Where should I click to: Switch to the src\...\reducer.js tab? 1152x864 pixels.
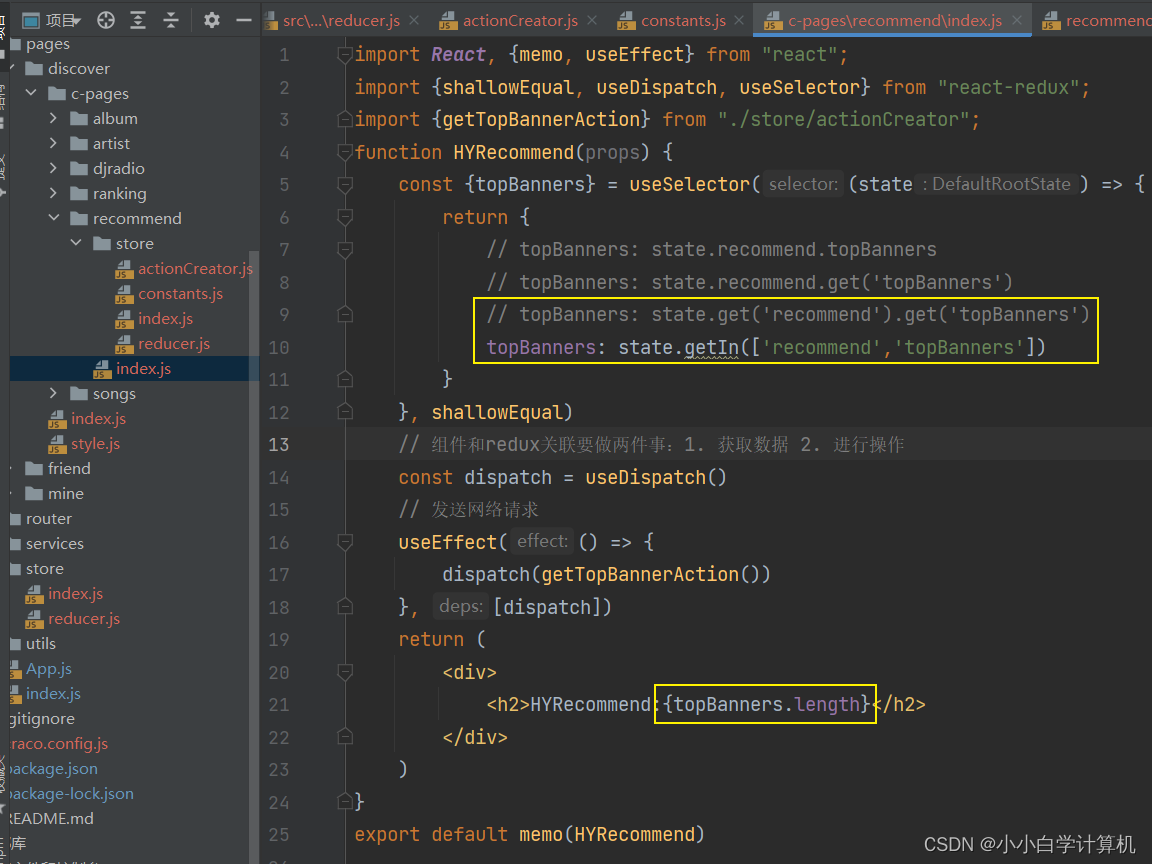(x=341, y=21)
